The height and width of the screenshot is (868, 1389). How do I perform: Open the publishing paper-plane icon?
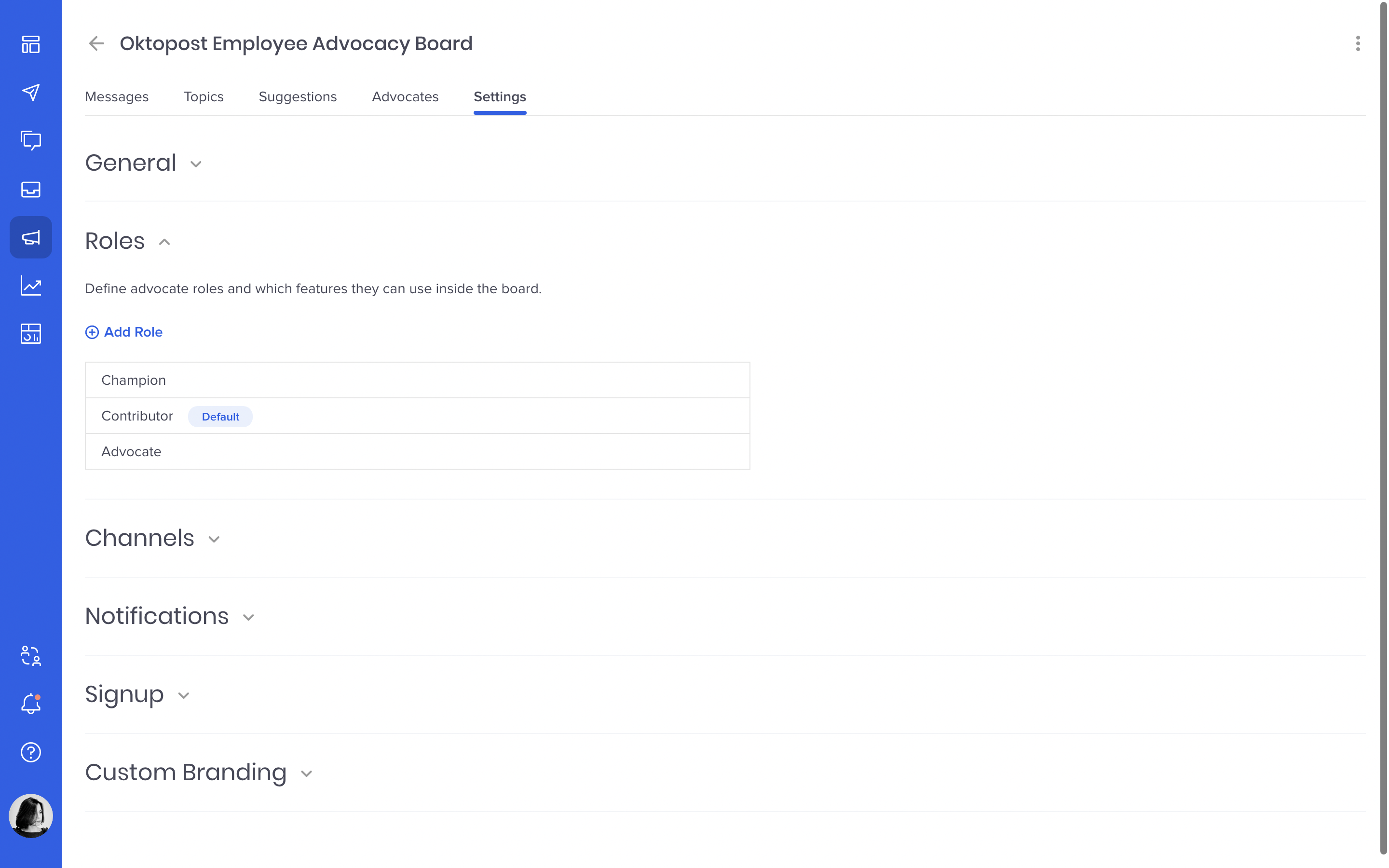click(x=30, y=93)
